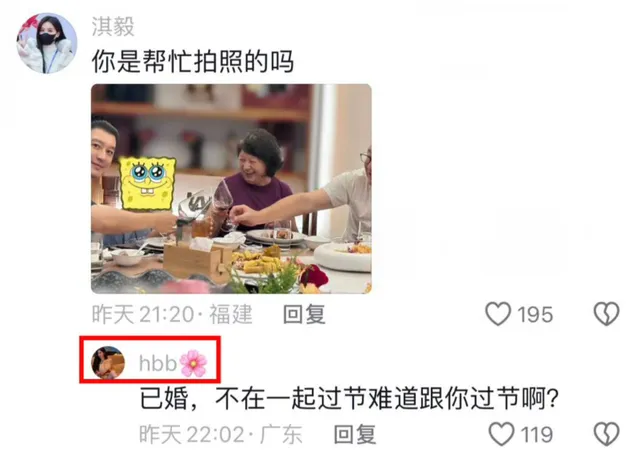Click the timestamp 昨天 21:20 · 福建

coord(172,314)
